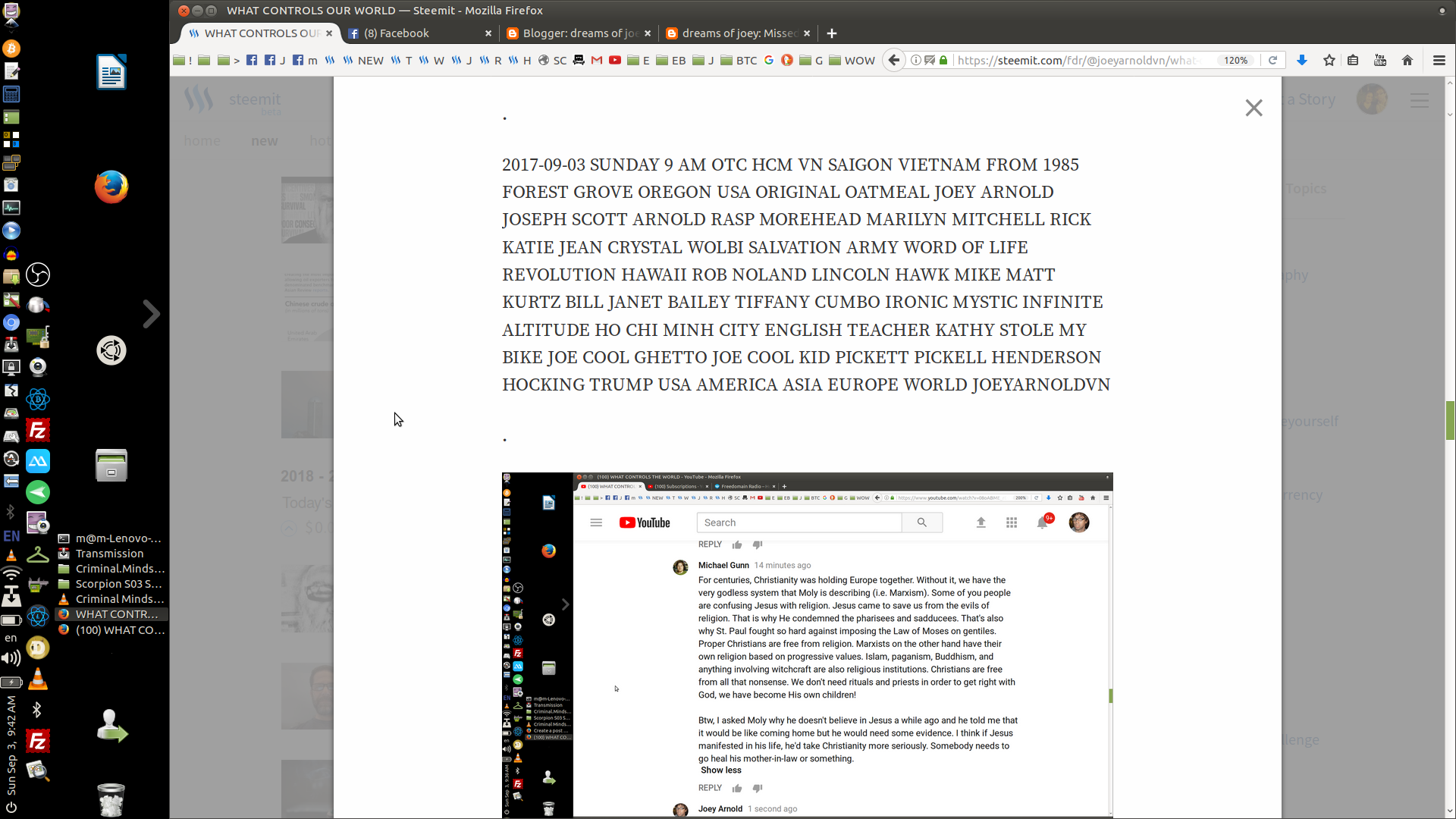Expand the Steemit site menu at top right
This screenshot has width=1456, height=819.
click(1419, 100)
